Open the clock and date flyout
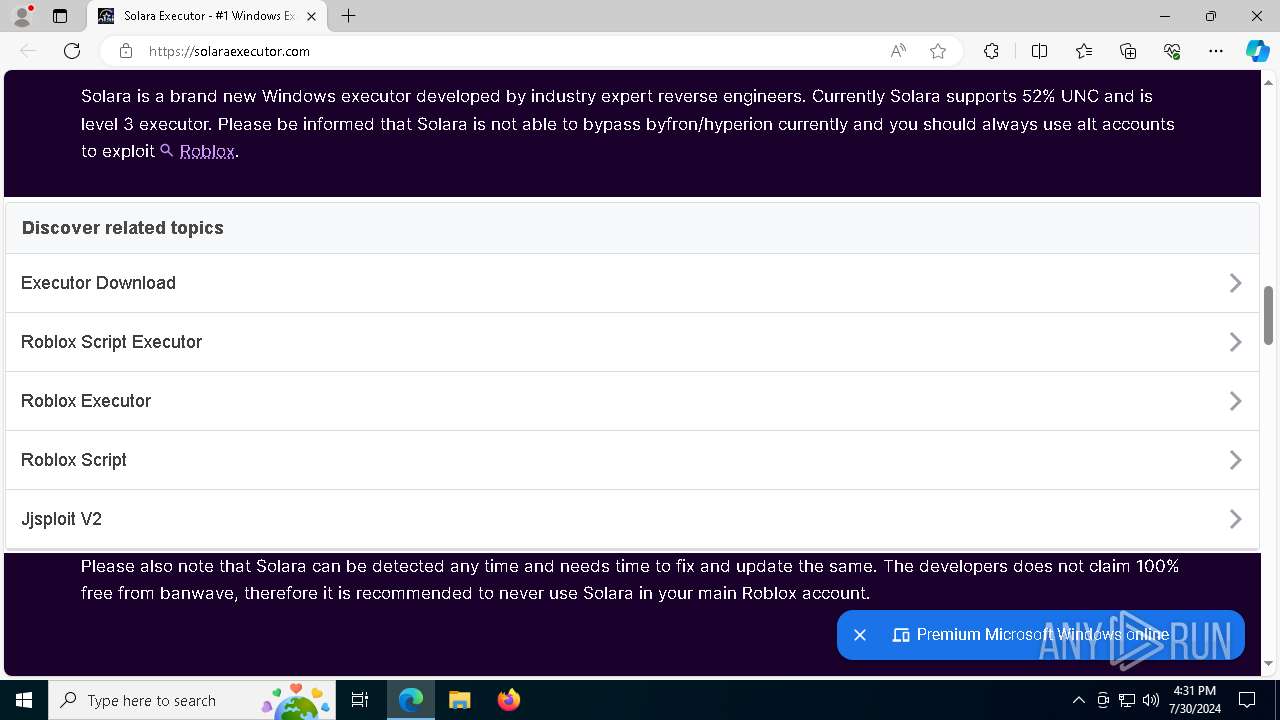The height and width of the screenshot is (720, 1280). pyautogui.click(x=1194, y=700)
